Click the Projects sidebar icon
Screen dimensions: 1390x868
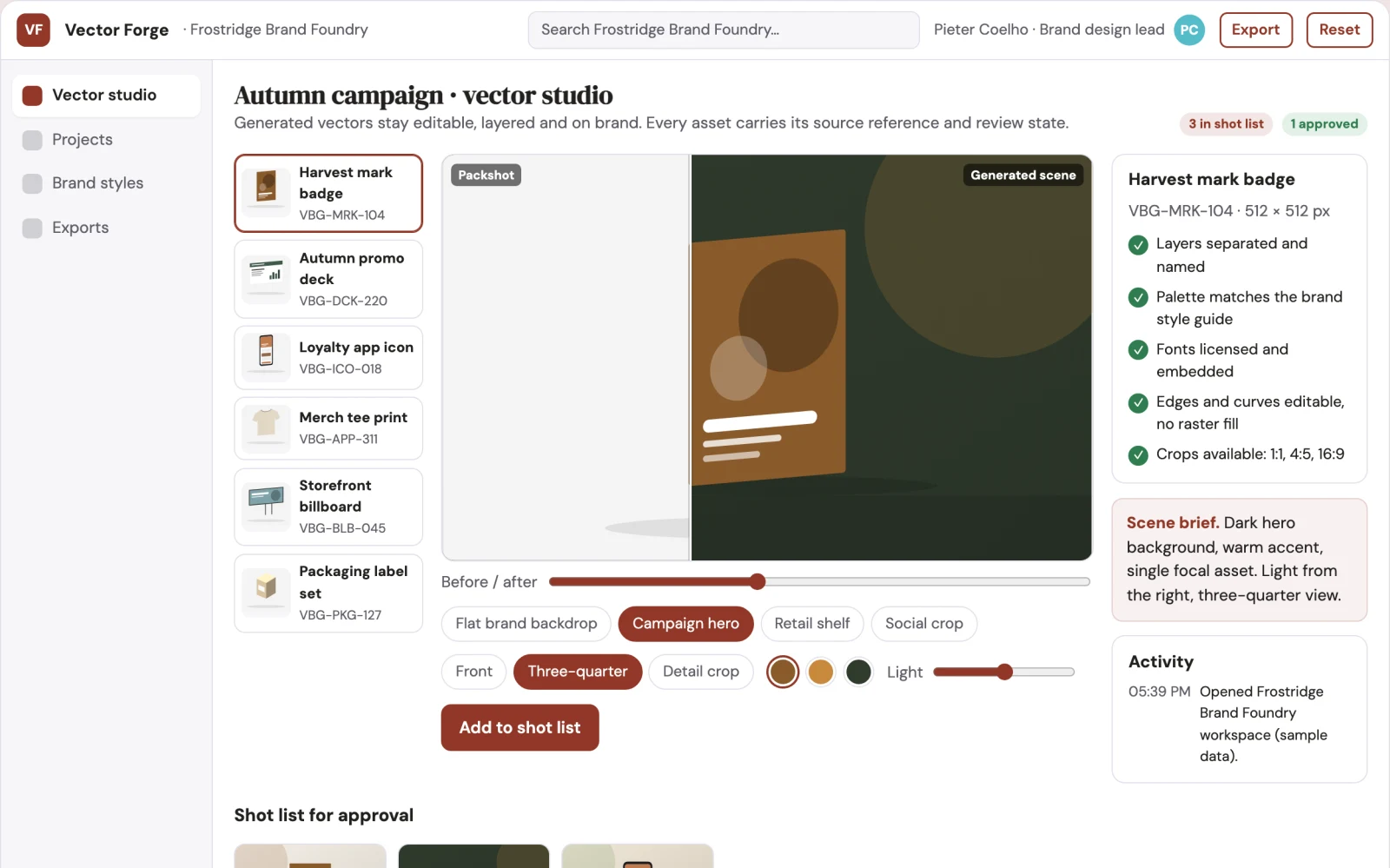tap(32, 140)
